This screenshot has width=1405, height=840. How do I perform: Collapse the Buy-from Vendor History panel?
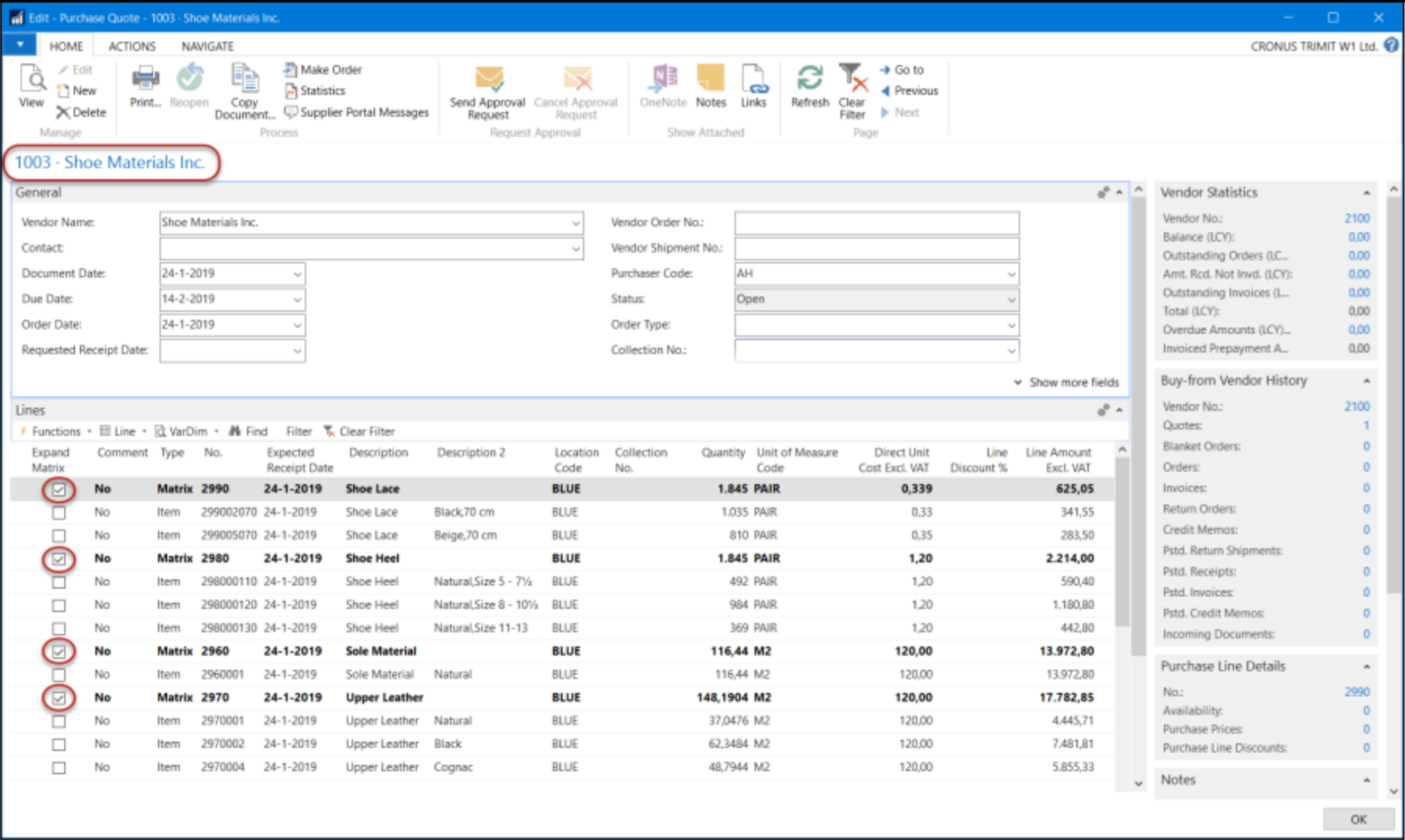(1367, 381)
